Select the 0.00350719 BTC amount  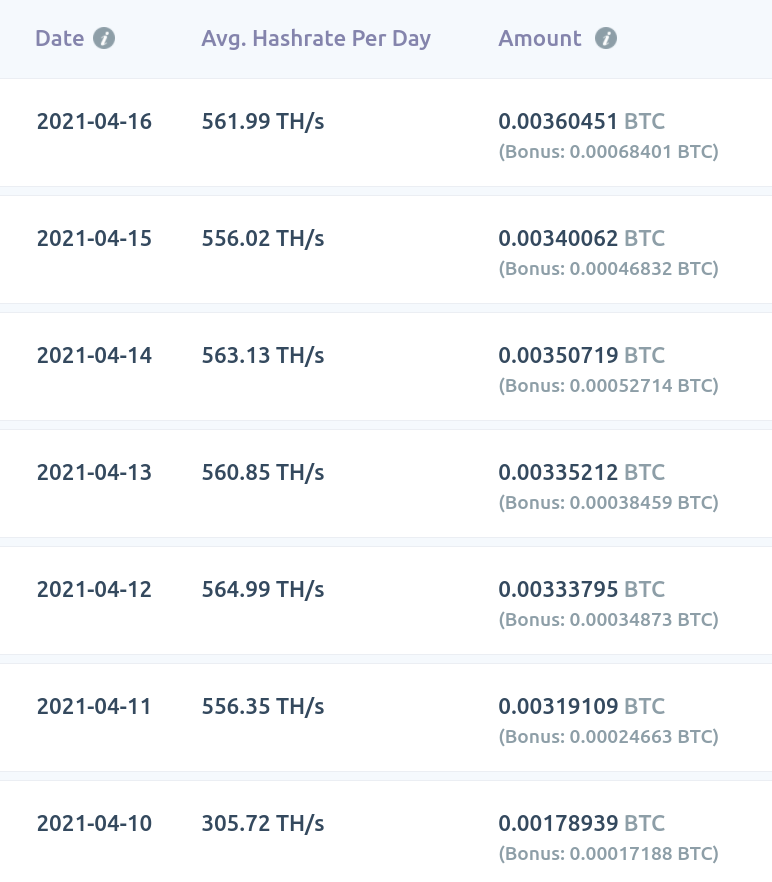[x=582, y=356]
